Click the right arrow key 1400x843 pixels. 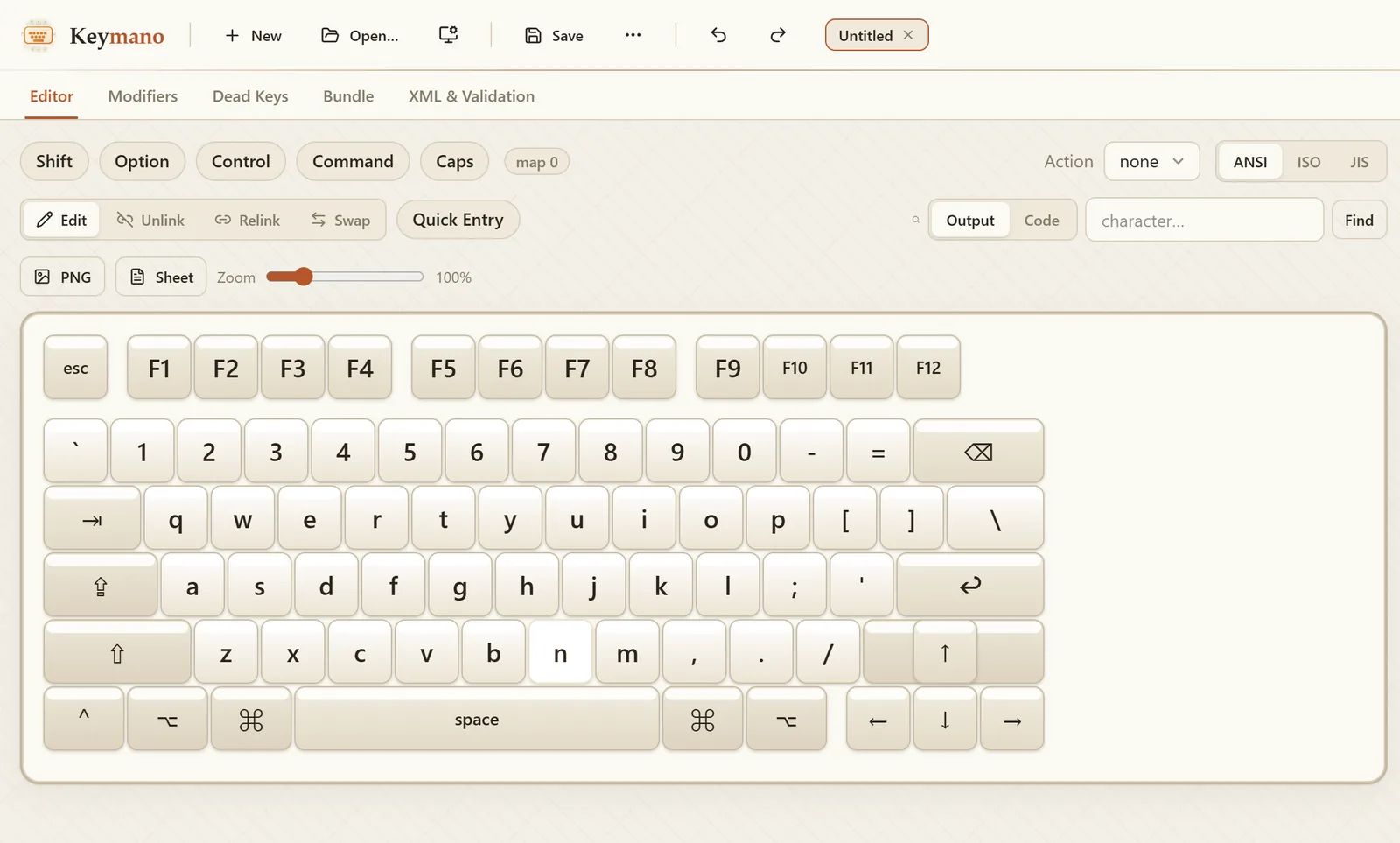coord(1012,720)
